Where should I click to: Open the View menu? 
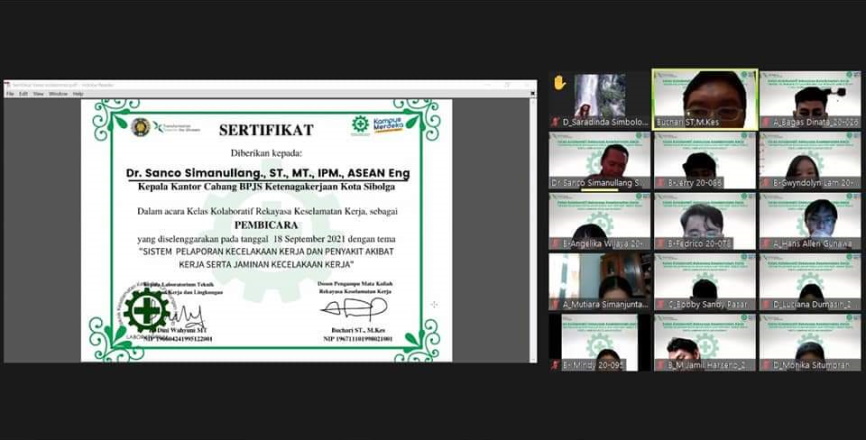[x=37, y=94]
